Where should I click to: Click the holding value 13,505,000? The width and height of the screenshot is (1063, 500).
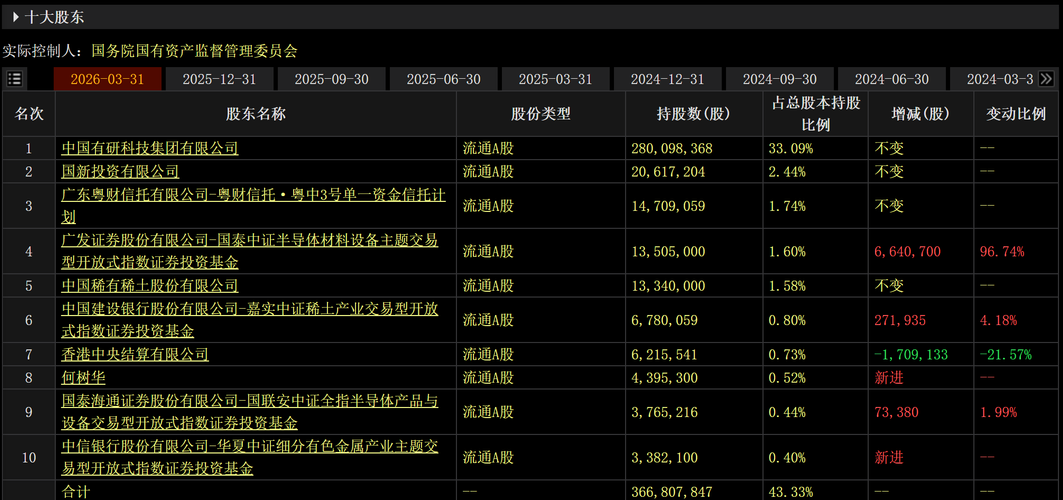point(668,251)
